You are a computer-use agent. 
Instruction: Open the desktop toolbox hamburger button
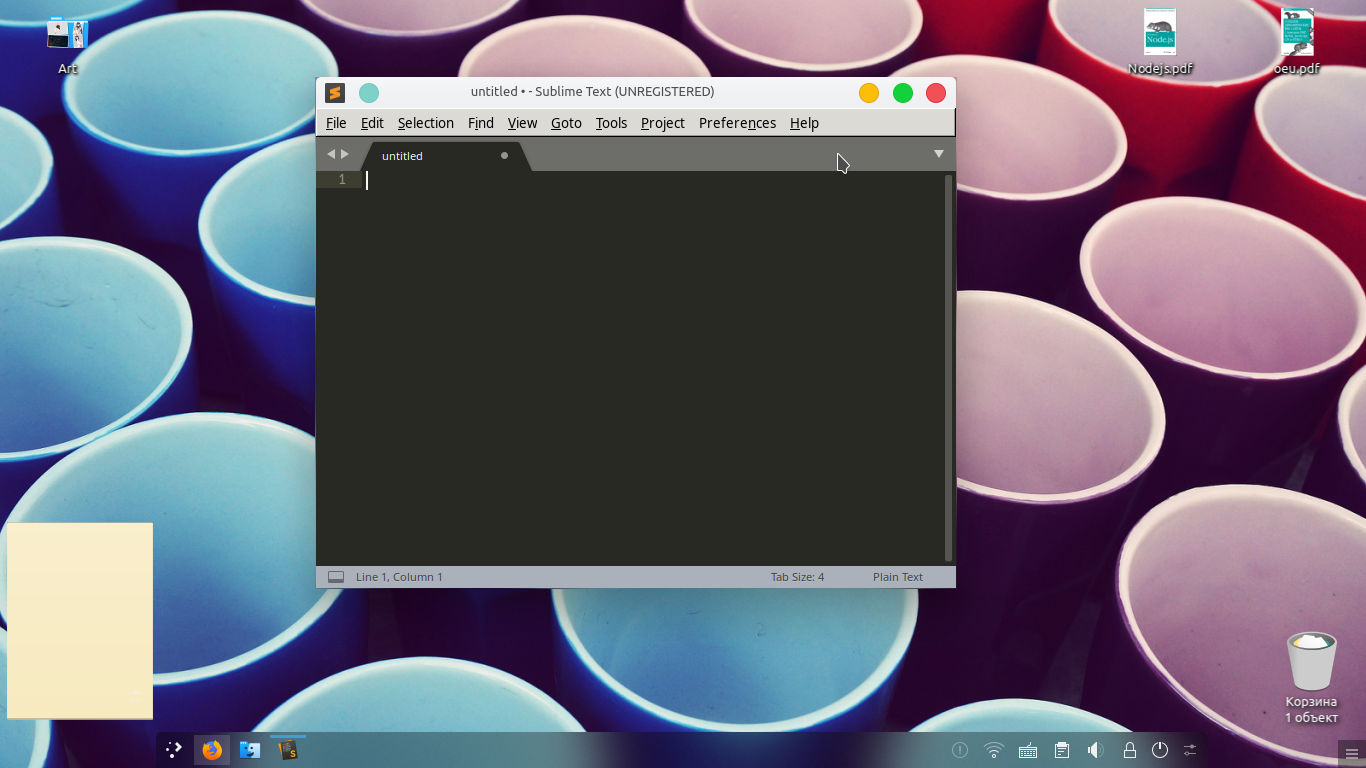(1352, 753)
